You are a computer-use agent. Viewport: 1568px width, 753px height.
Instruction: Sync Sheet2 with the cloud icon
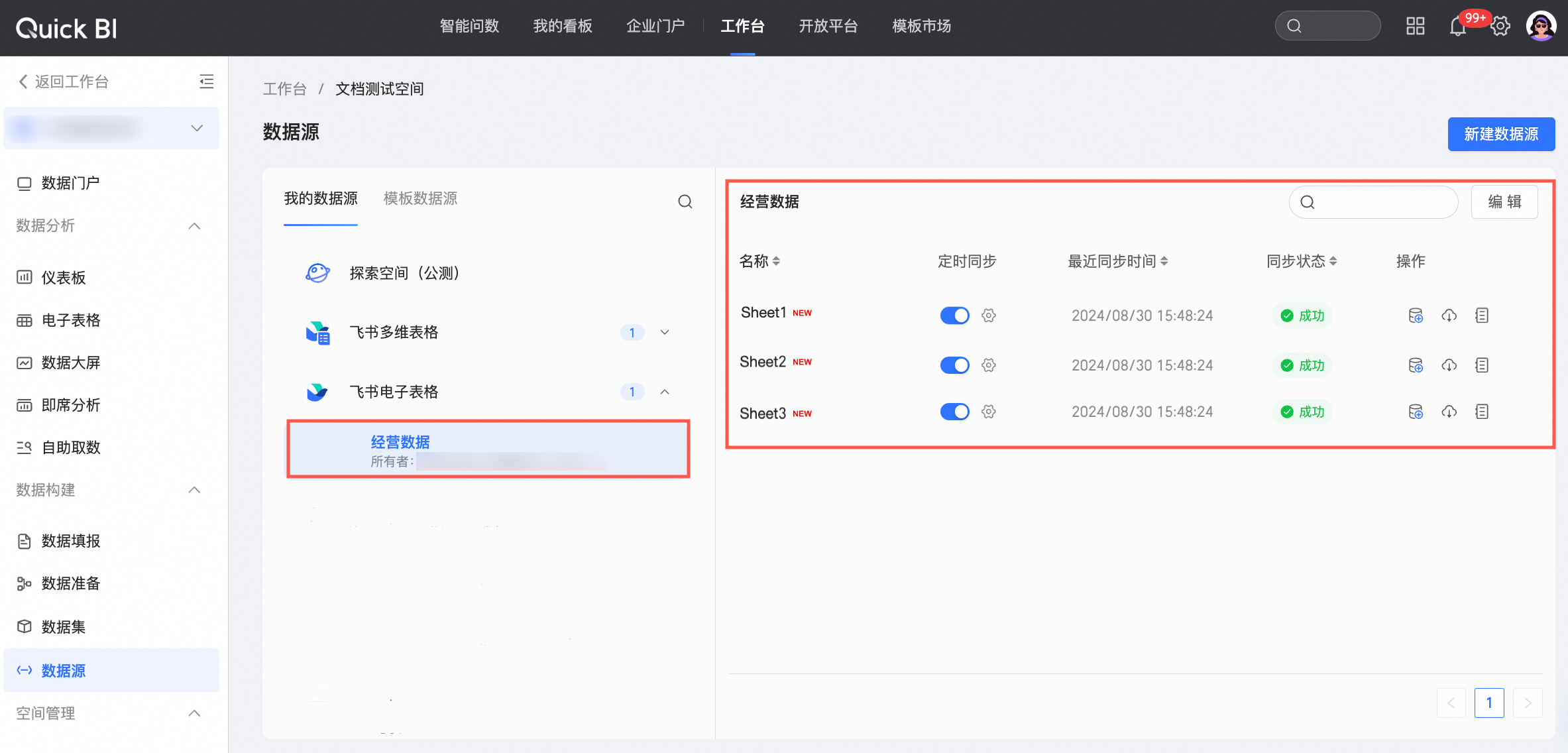[x=1449, y=365]
